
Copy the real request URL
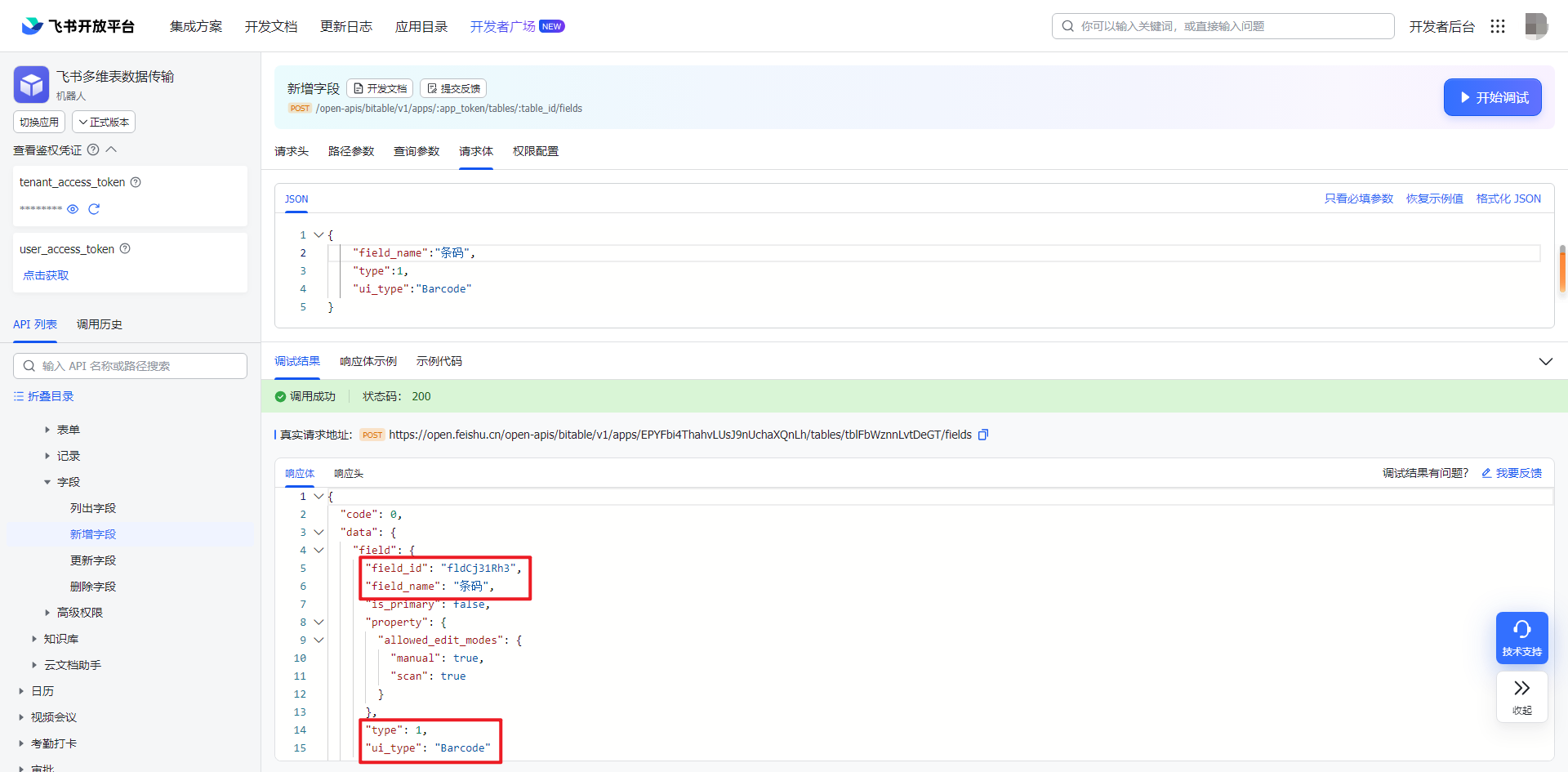(983, 435)
